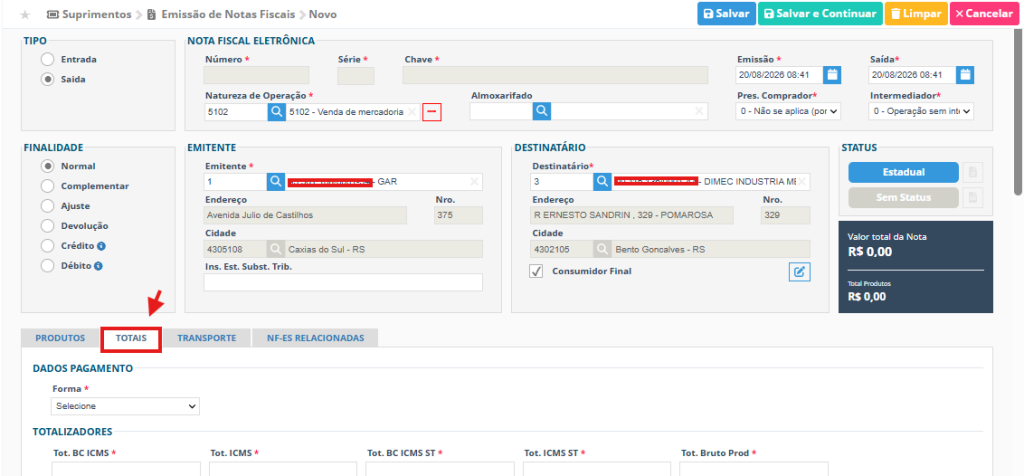1024x476 pixels.
Task: Click the edit Destinatário pencil icon
Action: [x=799, y=272]
